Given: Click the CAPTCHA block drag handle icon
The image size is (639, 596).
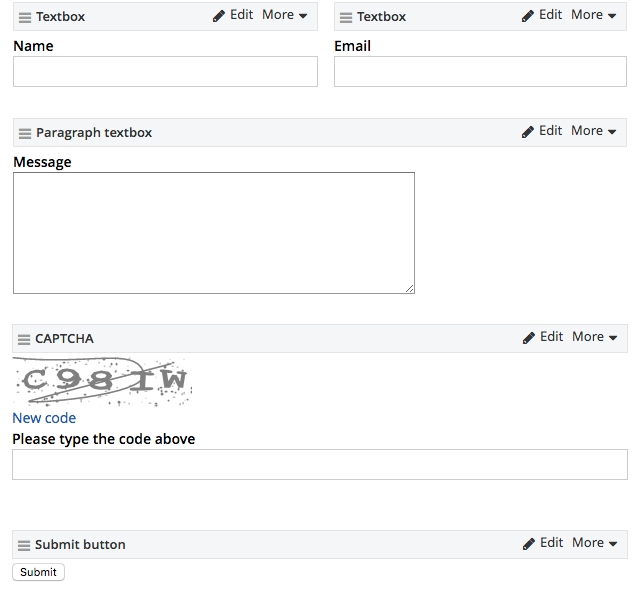Looking at the screenshot, I should (x=24, y=339).
